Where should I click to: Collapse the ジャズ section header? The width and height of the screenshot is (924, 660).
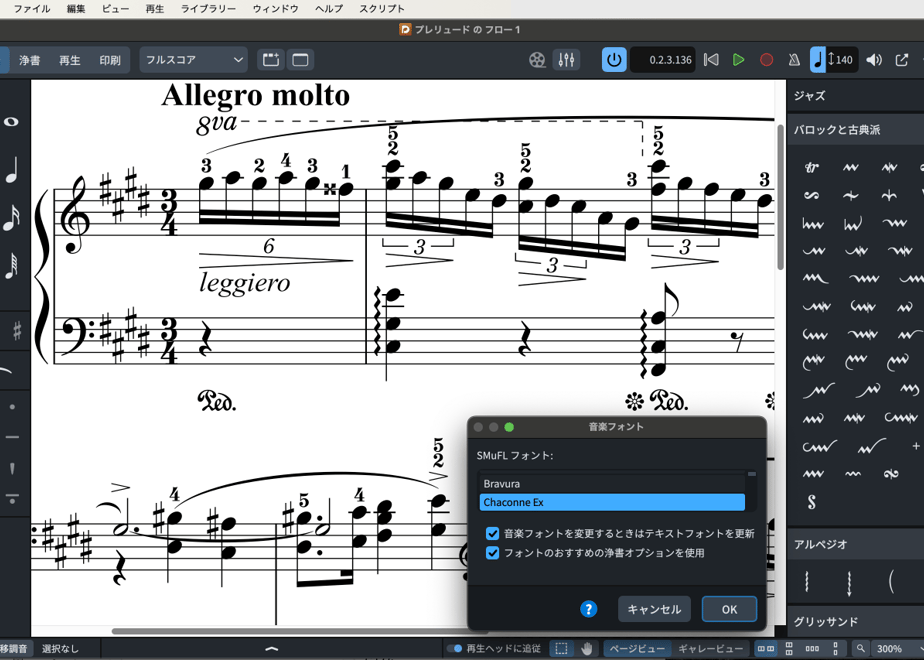pyautogui.click(x=855, y=96)
